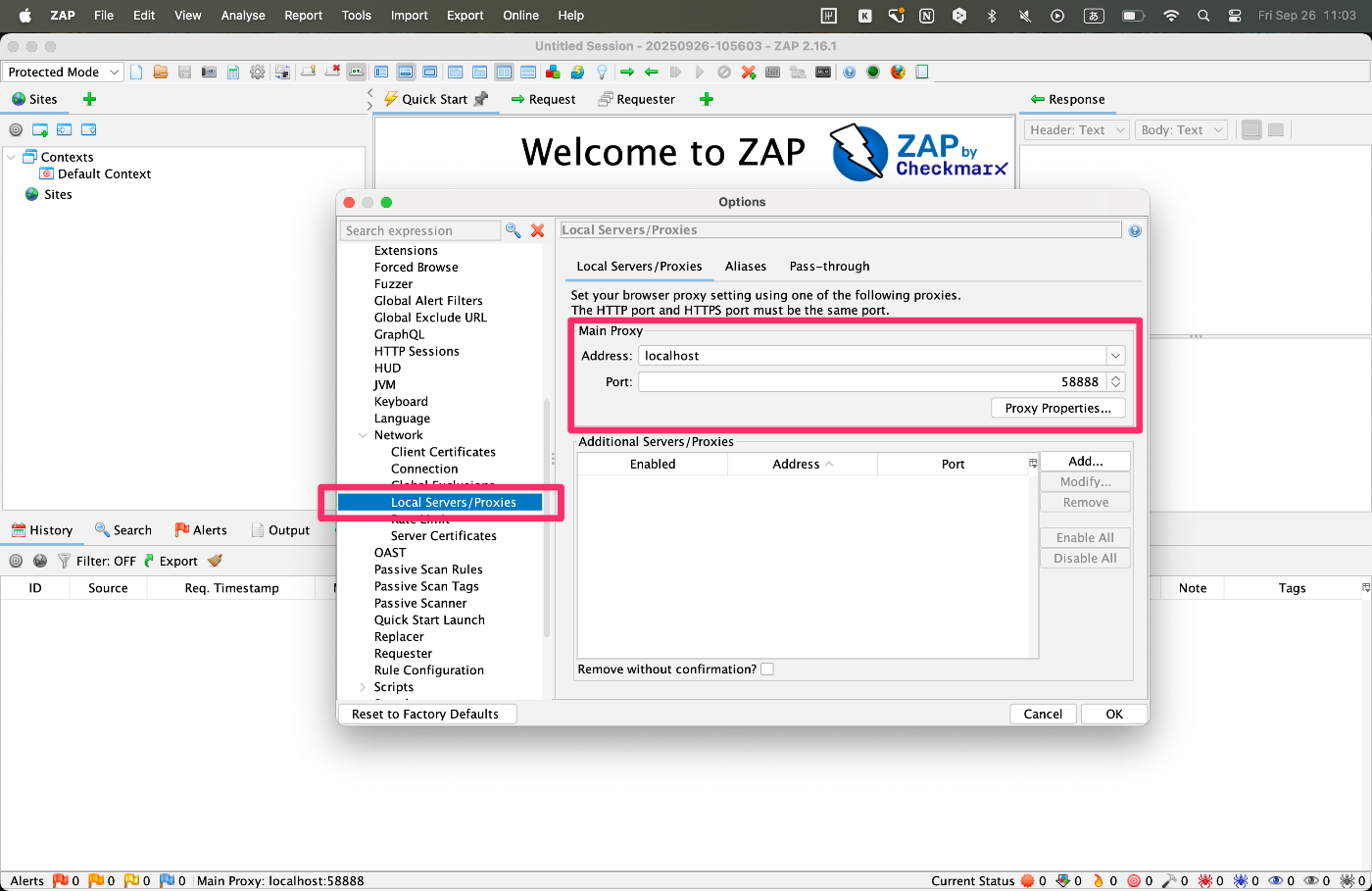This screenshot has height=891, width=1372.
Task: Open Options via the toolbar gear icon
Action: (x=257, y=72)
